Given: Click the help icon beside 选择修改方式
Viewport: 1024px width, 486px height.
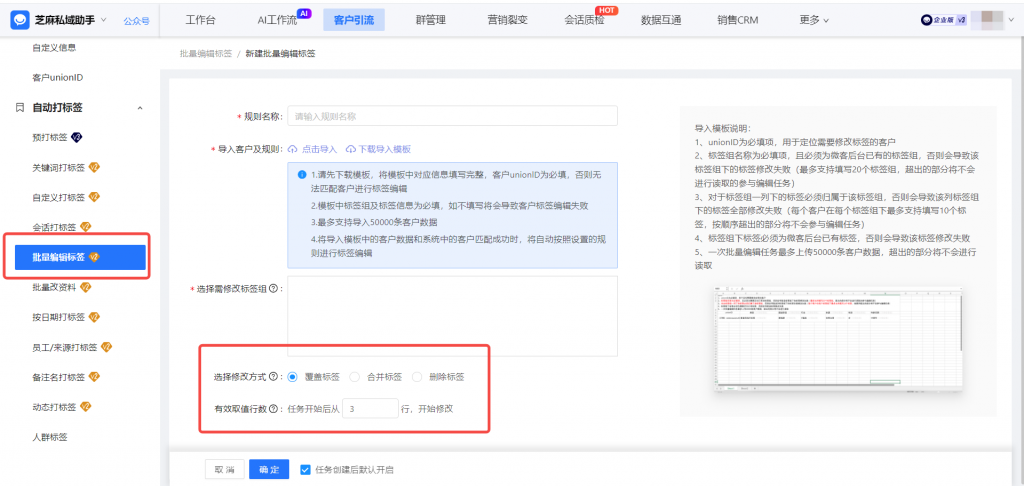Looking at the screenshot, I should pos(272,377).
